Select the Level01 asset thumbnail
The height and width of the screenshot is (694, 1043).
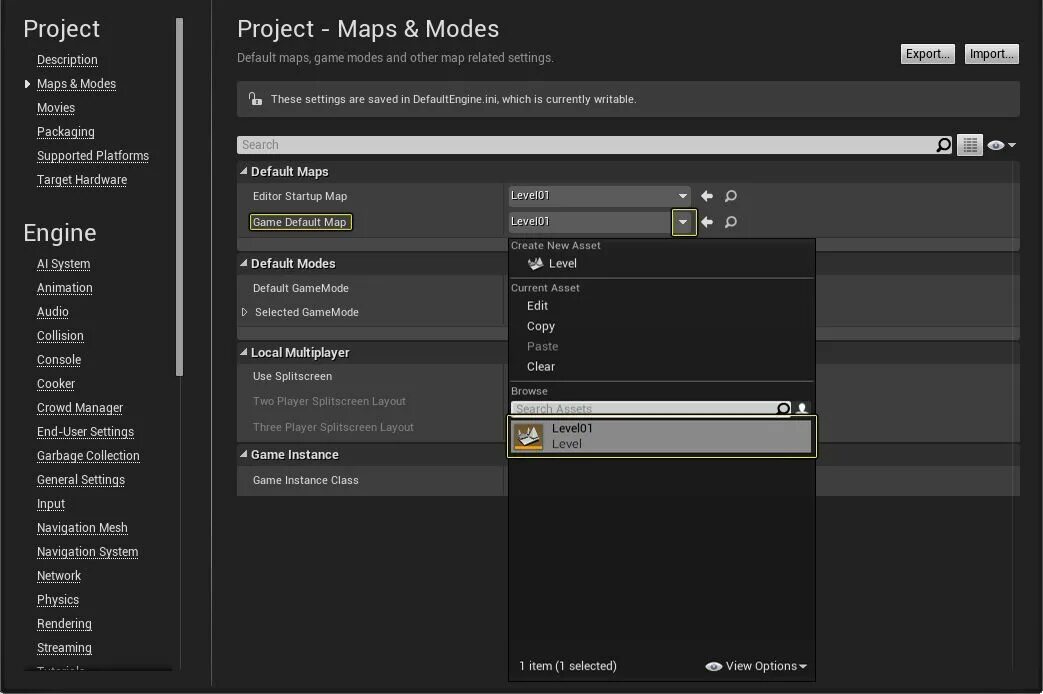[x=529, y=436]
